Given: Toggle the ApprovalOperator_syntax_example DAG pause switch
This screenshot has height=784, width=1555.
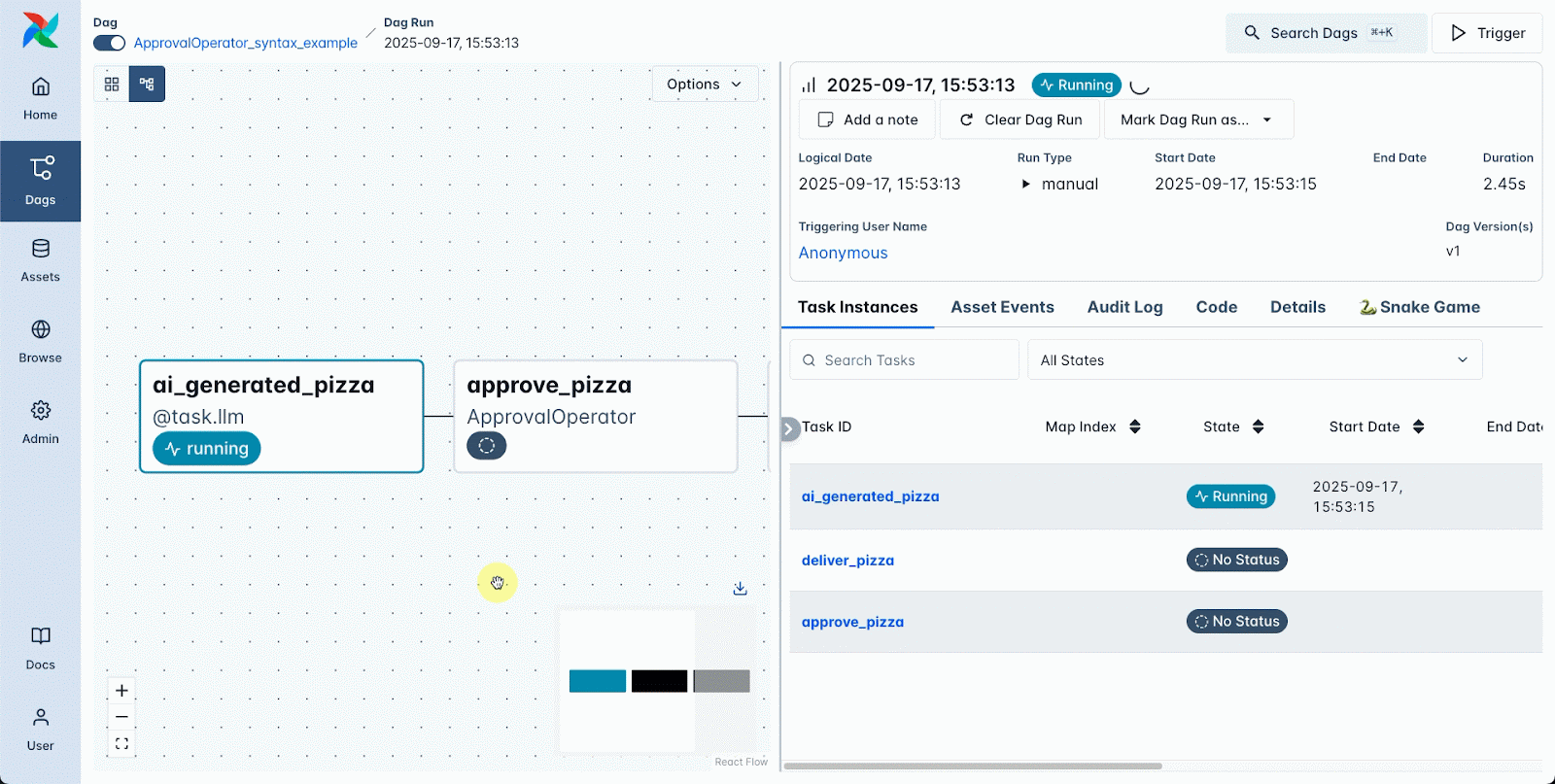Looking at the screenshot, I should click(110, 43).
